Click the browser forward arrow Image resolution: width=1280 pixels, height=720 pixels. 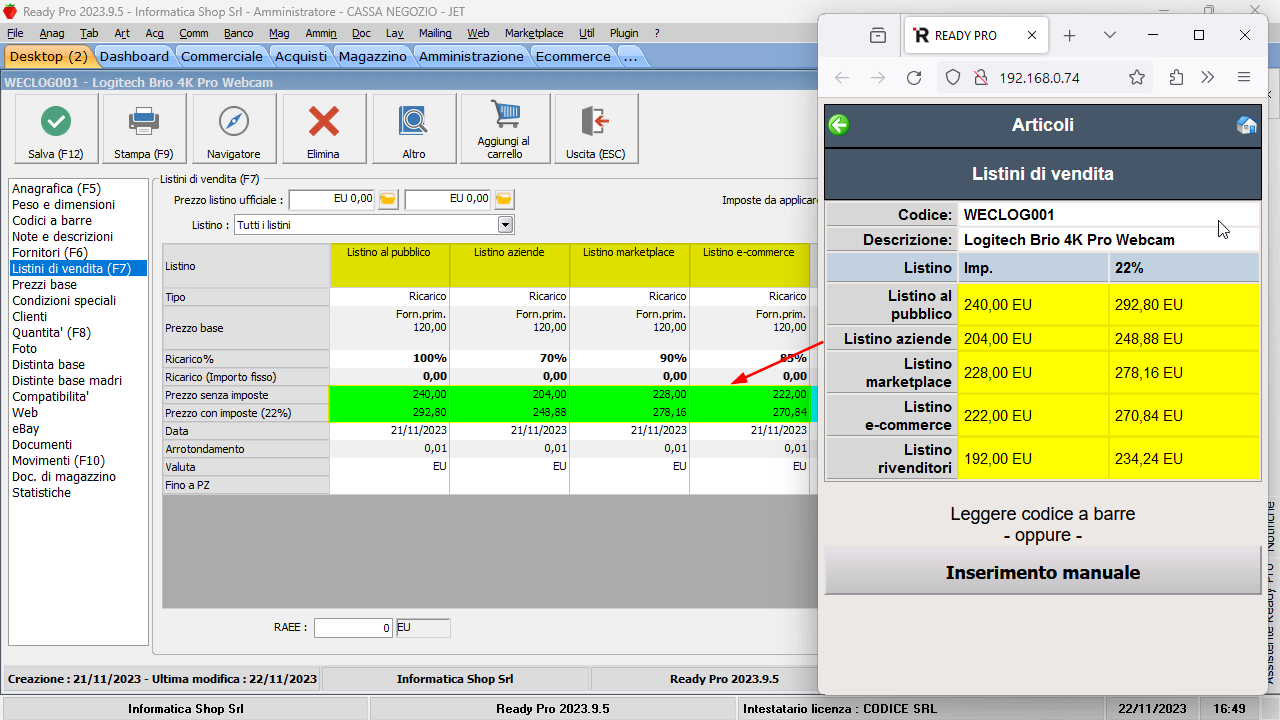pyautogui.click(x=878, y=77)
